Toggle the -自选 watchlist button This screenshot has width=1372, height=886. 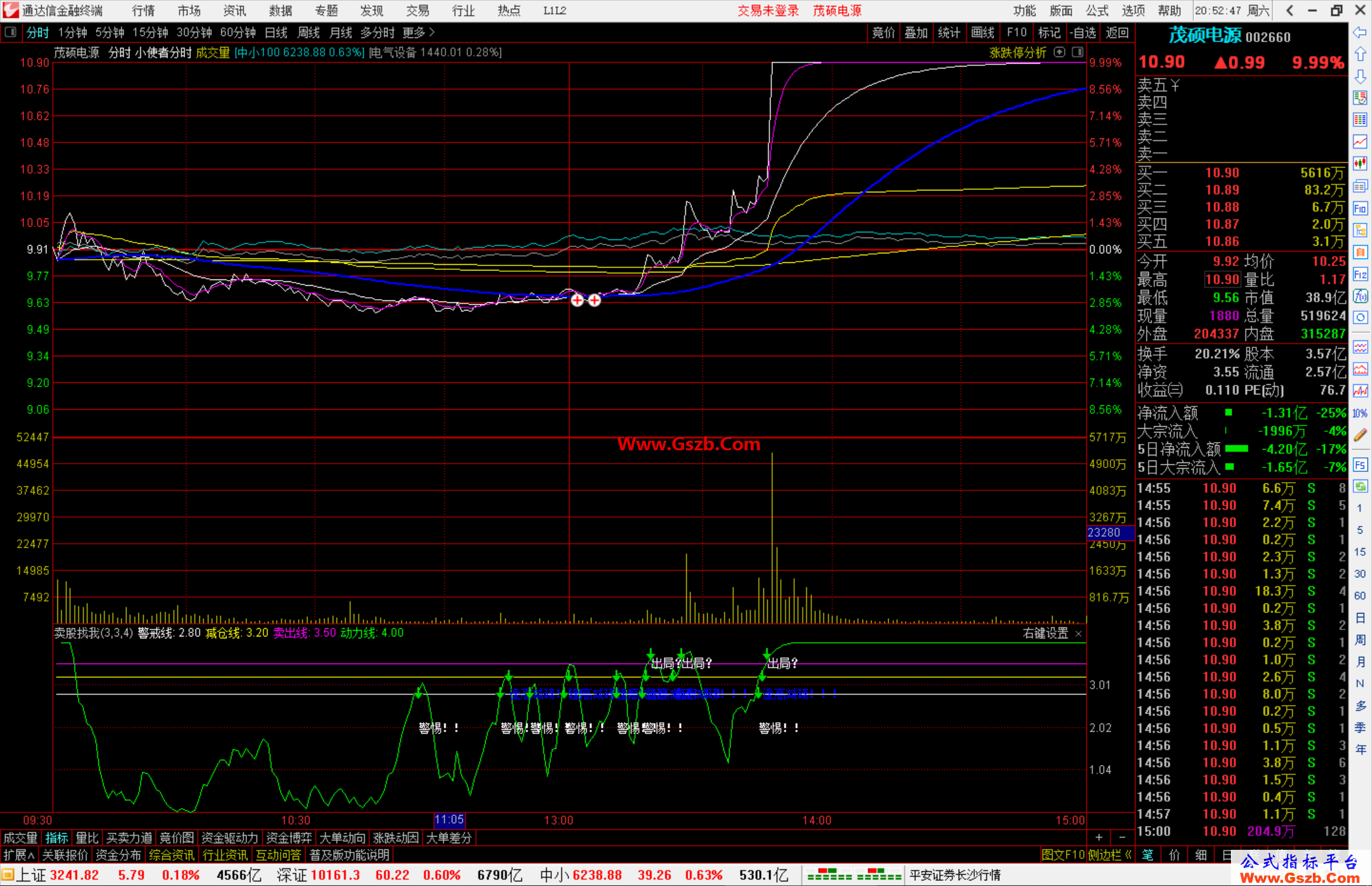[x=1083, y=32]
